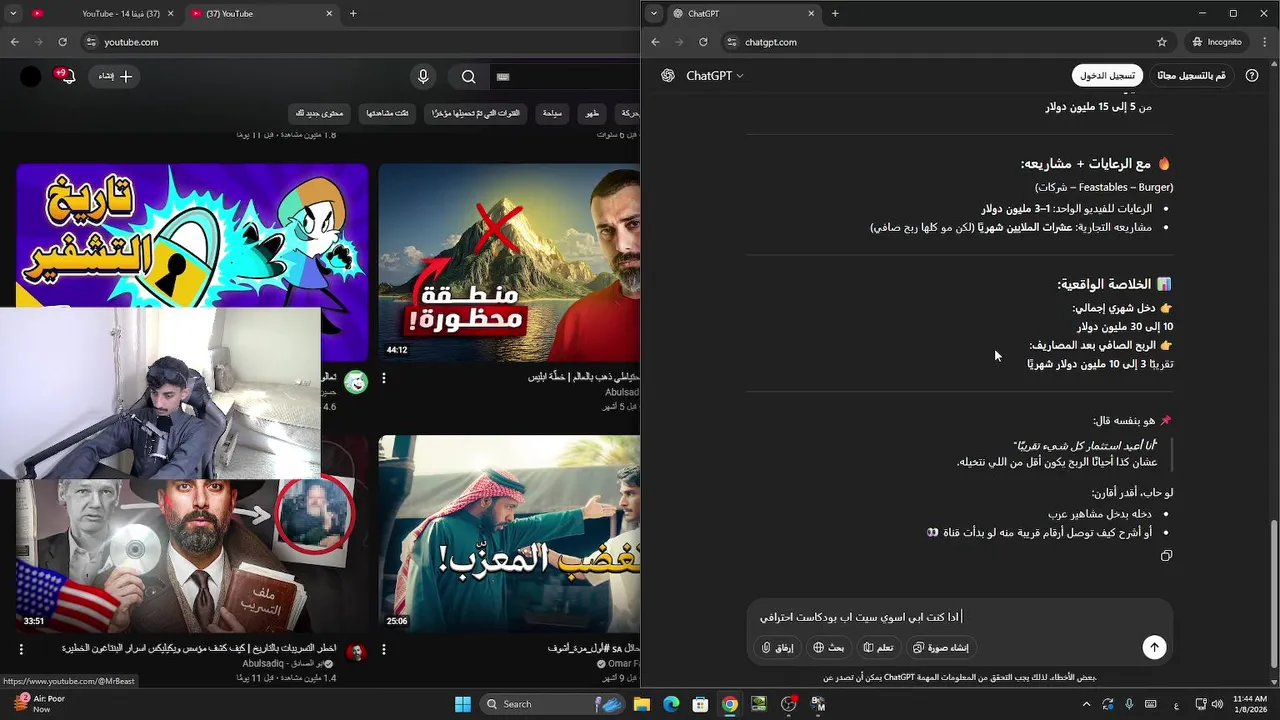
Task: Open File Explorer from the taskbar
Action: [642, 704]
